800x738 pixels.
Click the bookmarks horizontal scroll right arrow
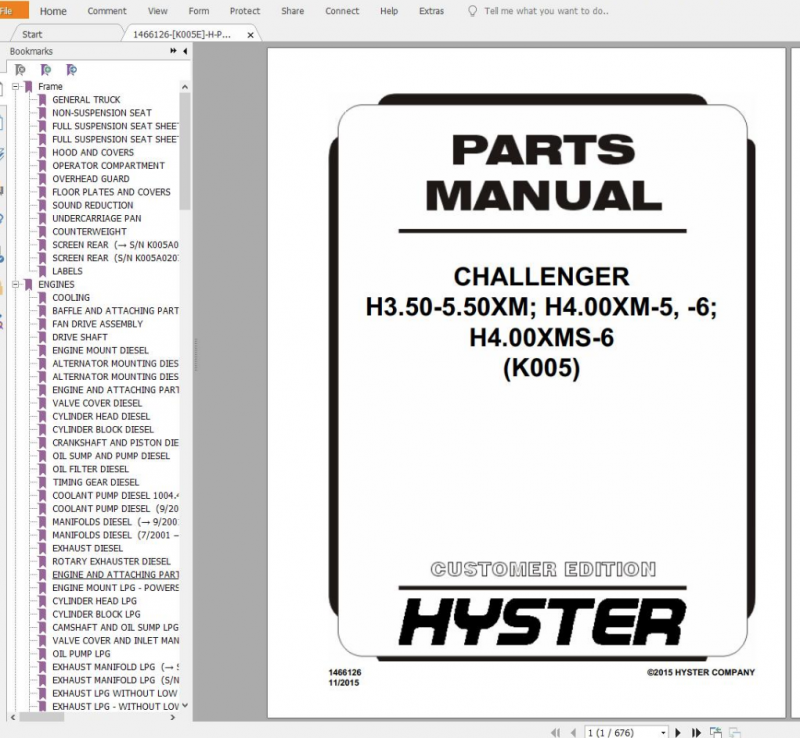173,717
